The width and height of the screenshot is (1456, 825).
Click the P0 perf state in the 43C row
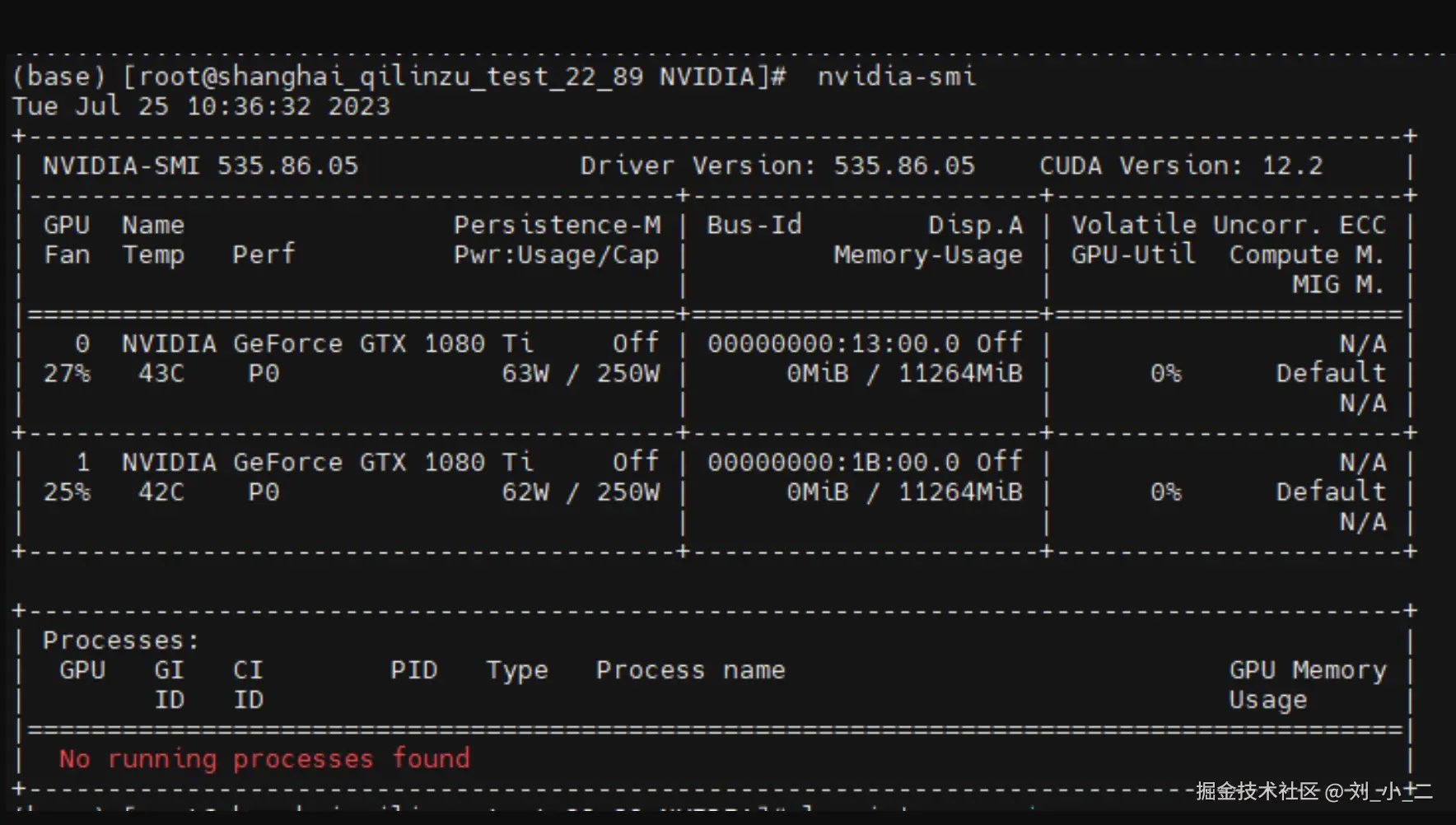tap(264, 373)
